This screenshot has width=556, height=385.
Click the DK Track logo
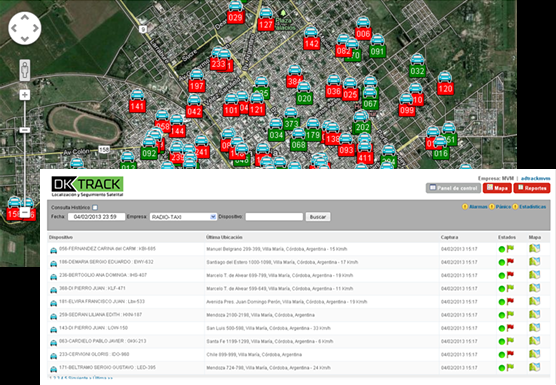click(87, 186)
